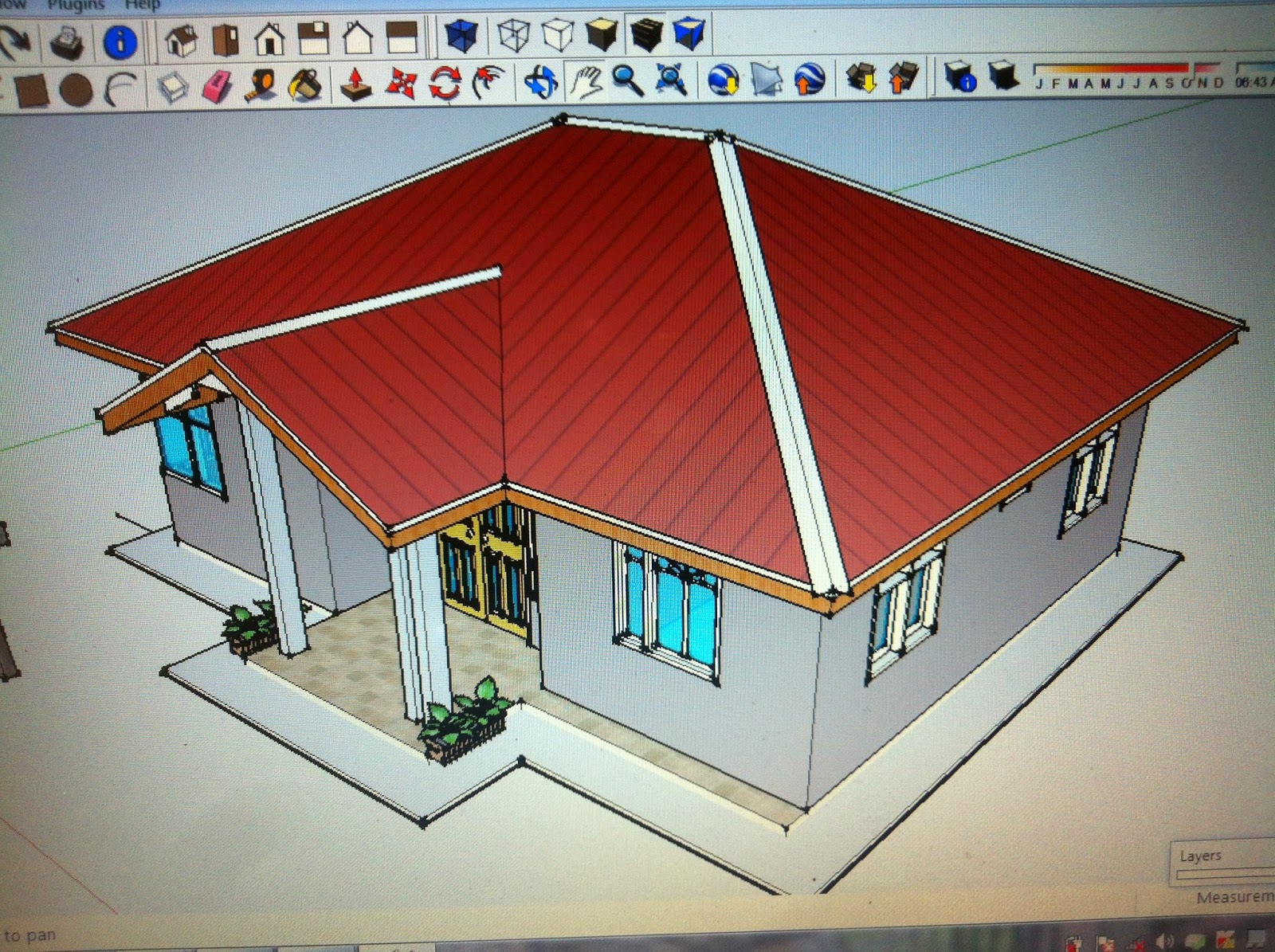Toggle Terrain icon
Viewport: 1275px width, 952px height.
coord(767,80)
